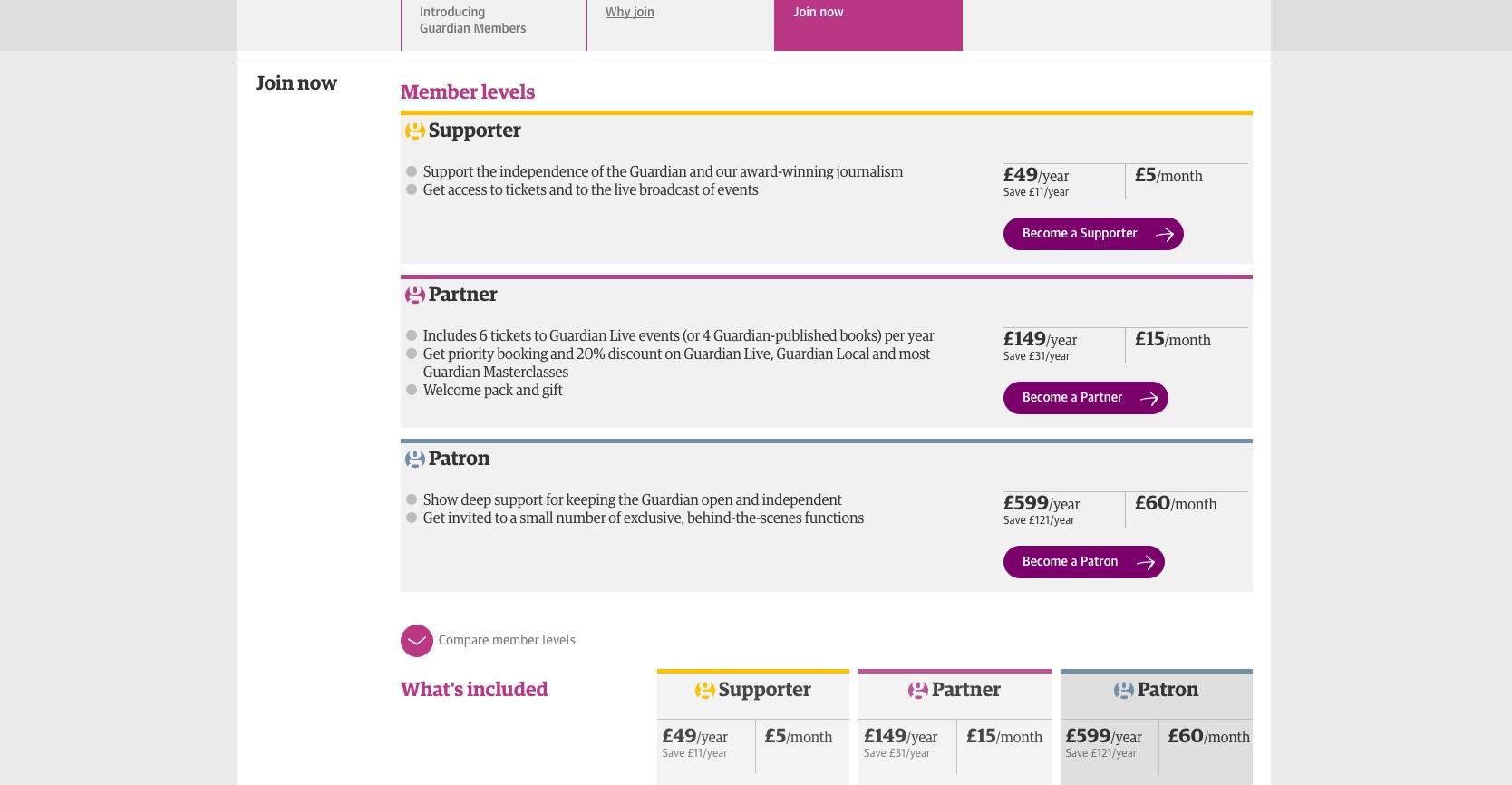Open the Why join tab

[x=629, y=12]
